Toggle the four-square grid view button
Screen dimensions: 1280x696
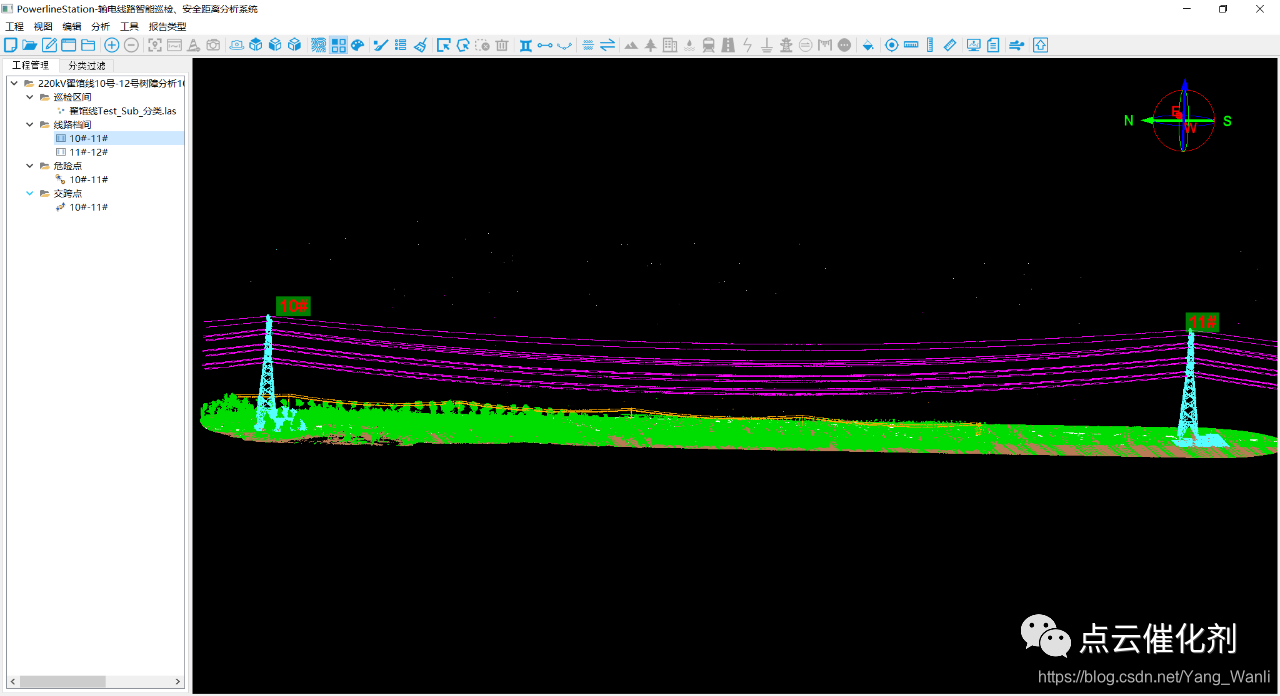click(x=339, y=45)
